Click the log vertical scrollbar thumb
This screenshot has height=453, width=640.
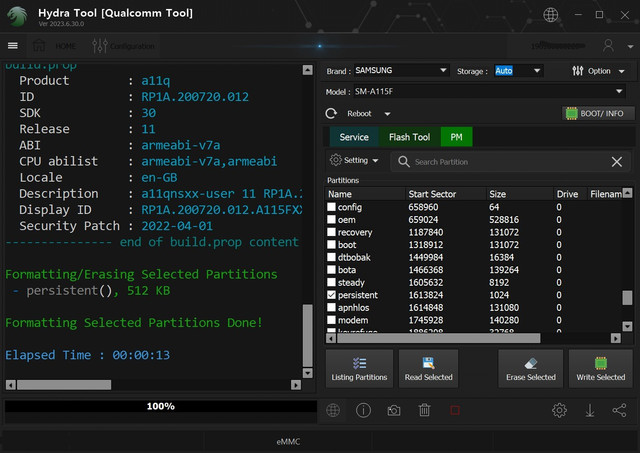(x=308, y=335)
